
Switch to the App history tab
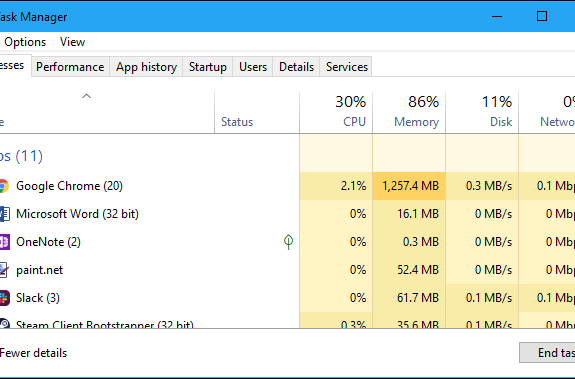(x=146, y=67)
